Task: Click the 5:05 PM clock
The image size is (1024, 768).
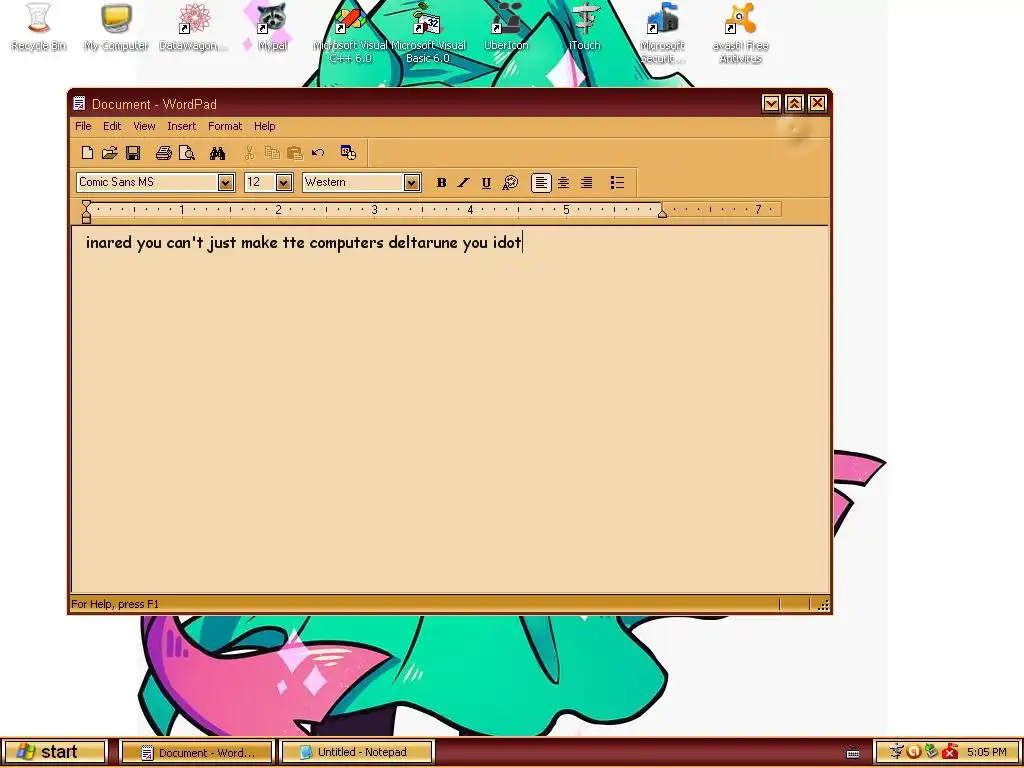Action: (x=987, y=752)
